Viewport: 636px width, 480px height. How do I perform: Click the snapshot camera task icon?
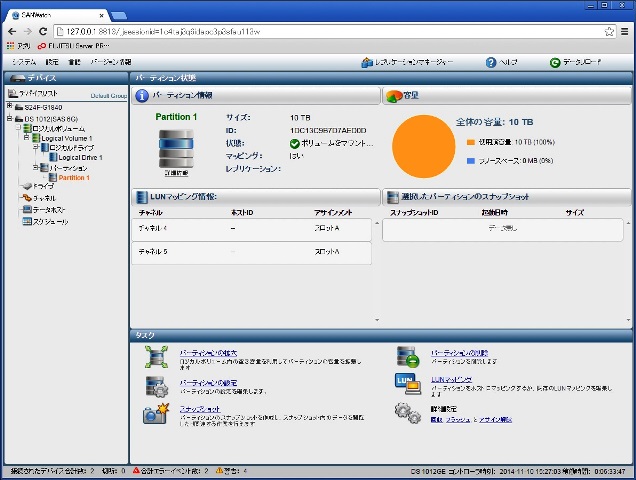(155, 413)
